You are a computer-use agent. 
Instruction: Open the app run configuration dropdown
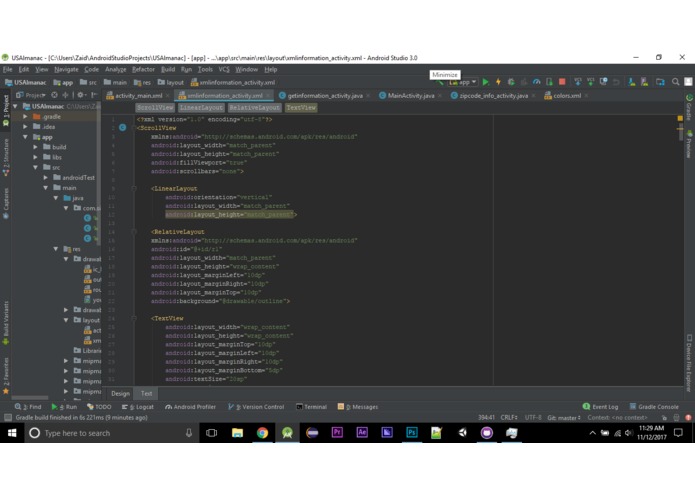463,82
